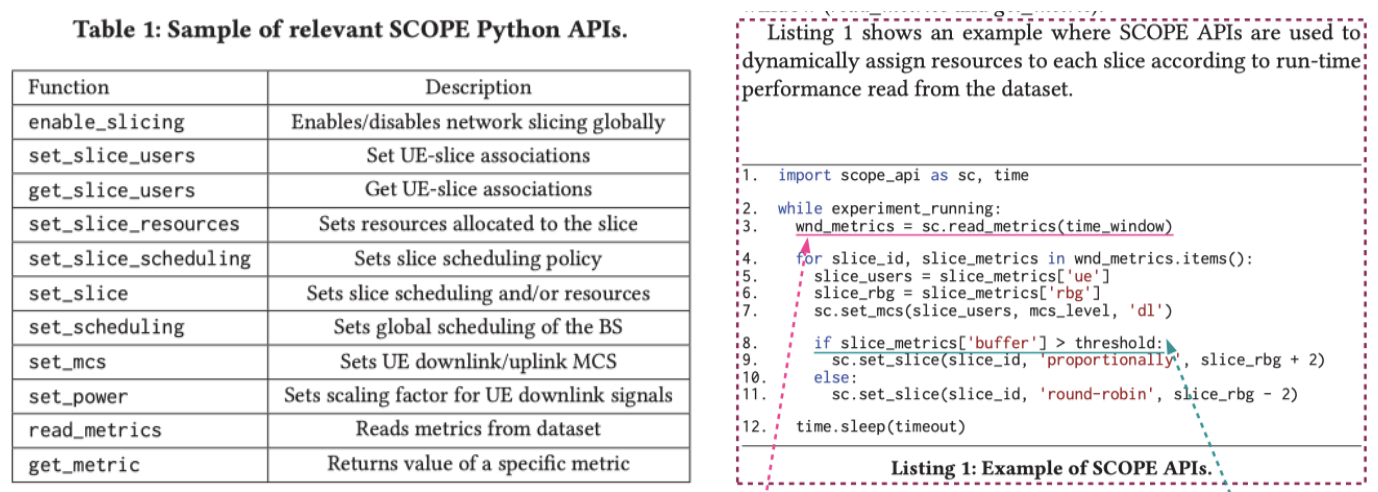Click the set_mcs function cell
Image resolution: width=1378 pixels, height=492 pixels.
(67, 360)
